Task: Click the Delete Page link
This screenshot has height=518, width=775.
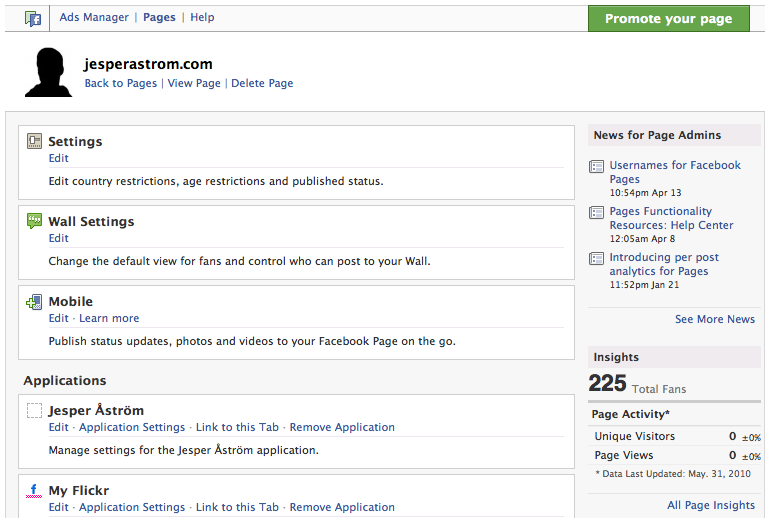Action: click(x=262, y=83)
